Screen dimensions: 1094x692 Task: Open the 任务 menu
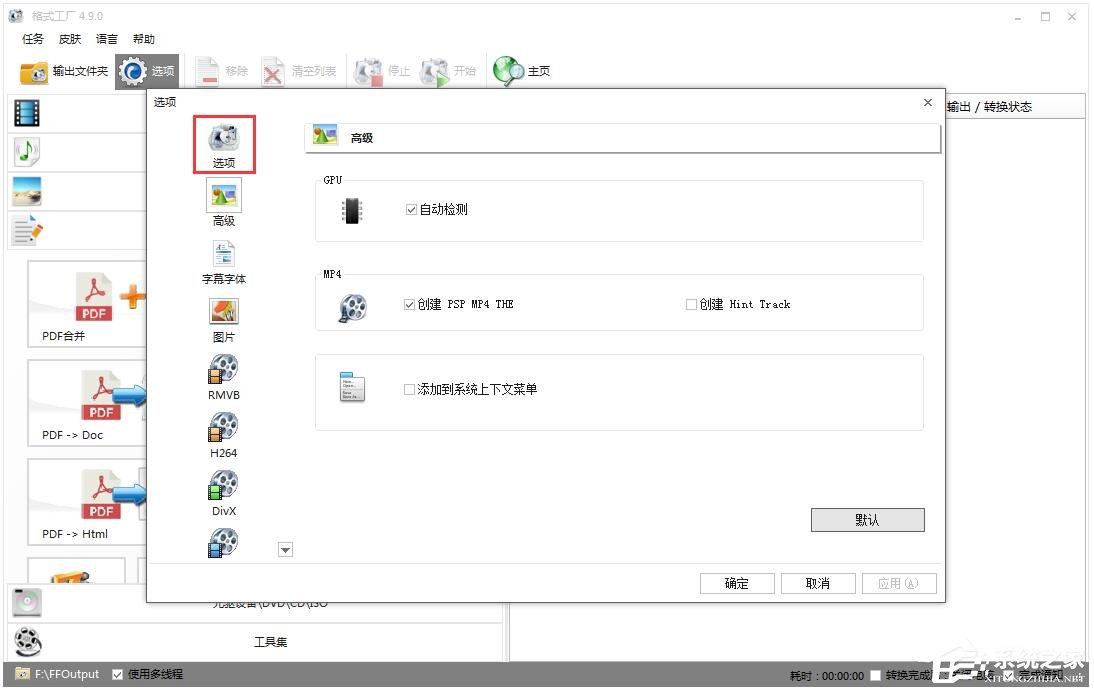coord(33,39)
